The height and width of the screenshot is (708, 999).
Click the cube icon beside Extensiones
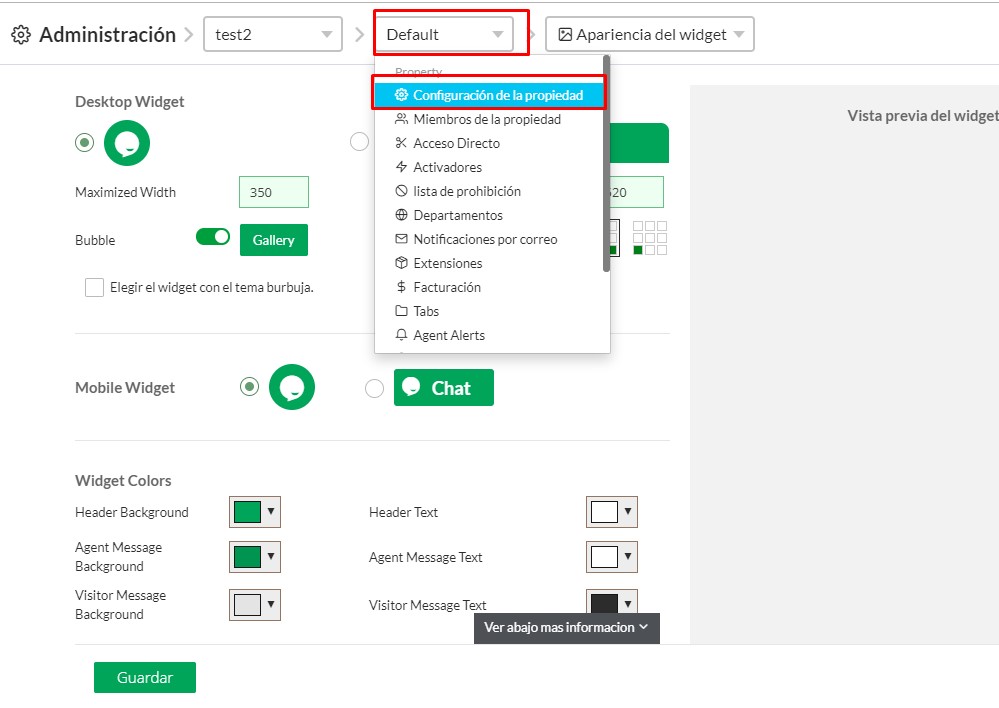[x=402, y=263]
